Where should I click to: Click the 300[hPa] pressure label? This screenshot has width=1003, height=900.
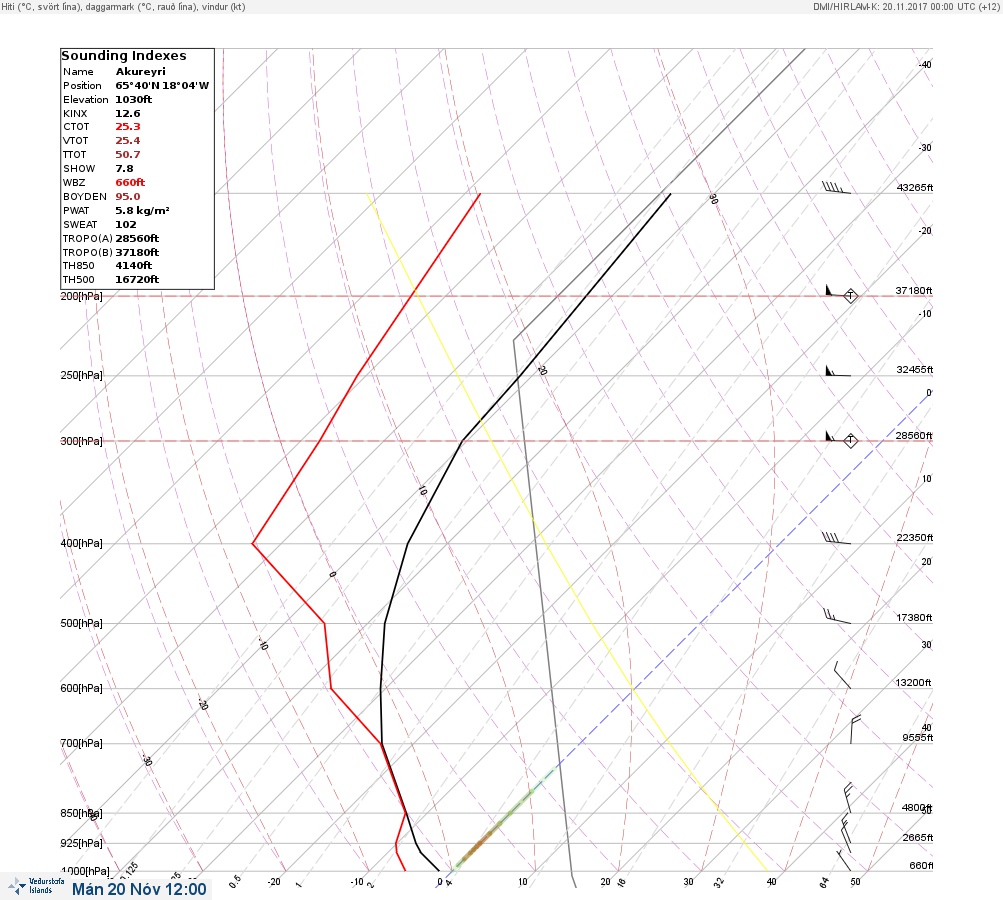[x=81, y=441]
